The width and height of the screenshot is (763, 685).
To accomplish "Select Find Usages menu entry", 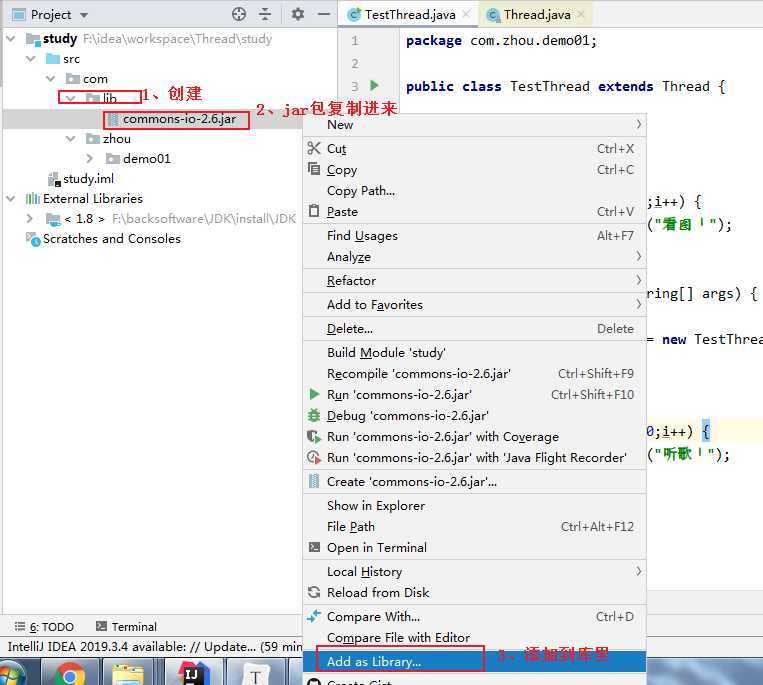I will click(x=474, y=235).
